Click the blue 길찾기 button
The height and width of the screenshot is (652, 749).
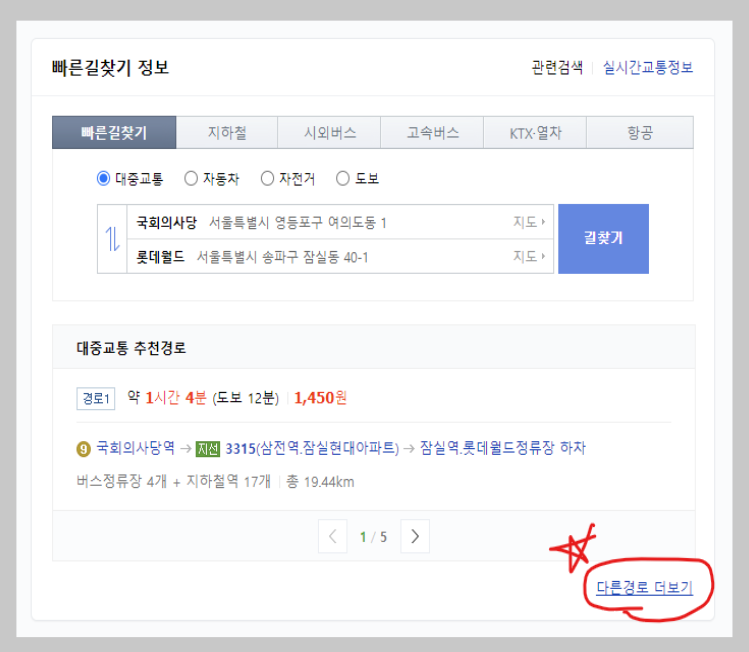(x=603, y=239)
